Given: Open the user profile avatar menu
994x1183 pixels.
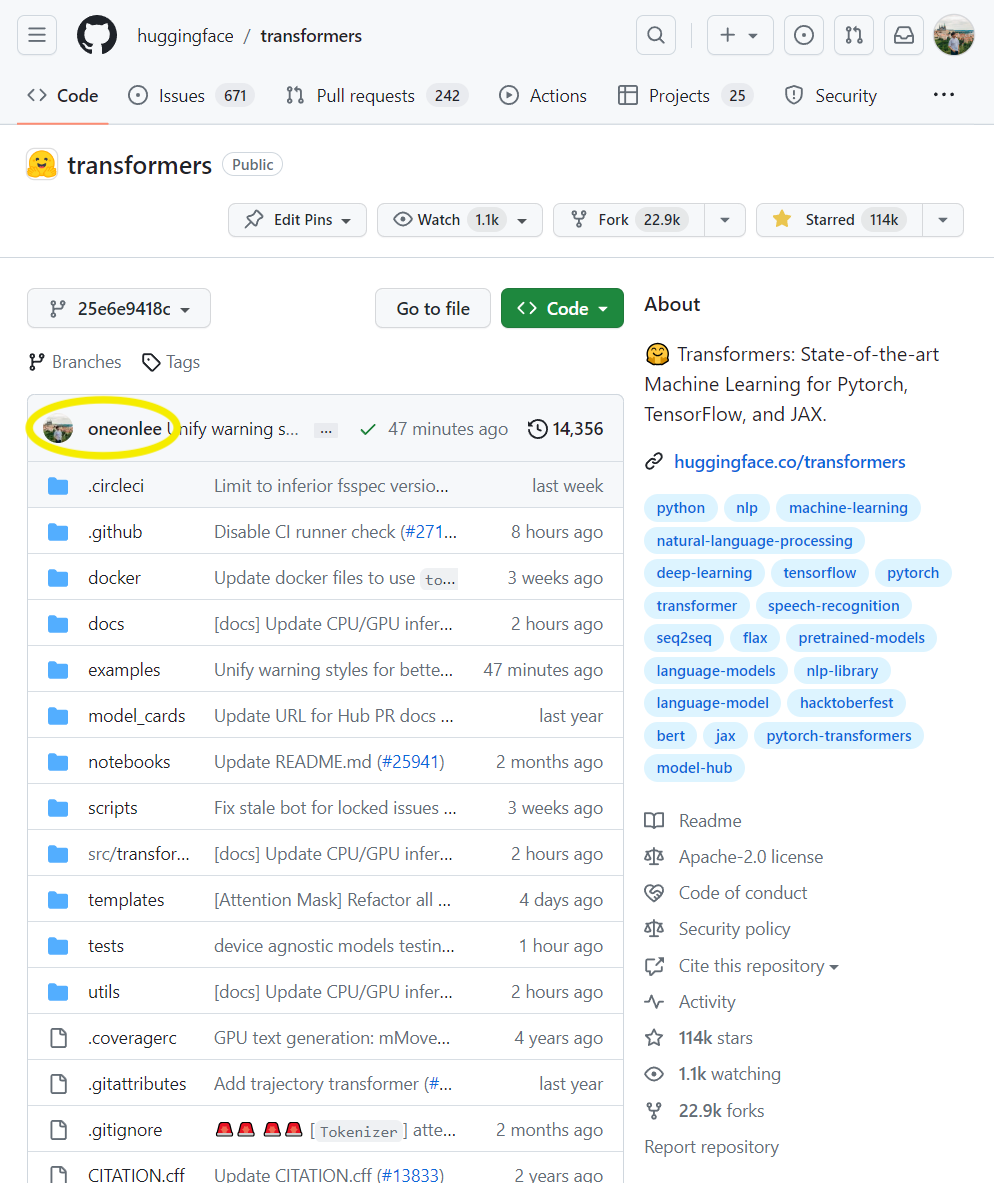Looking at the screenshot, I should click(954, 35).
